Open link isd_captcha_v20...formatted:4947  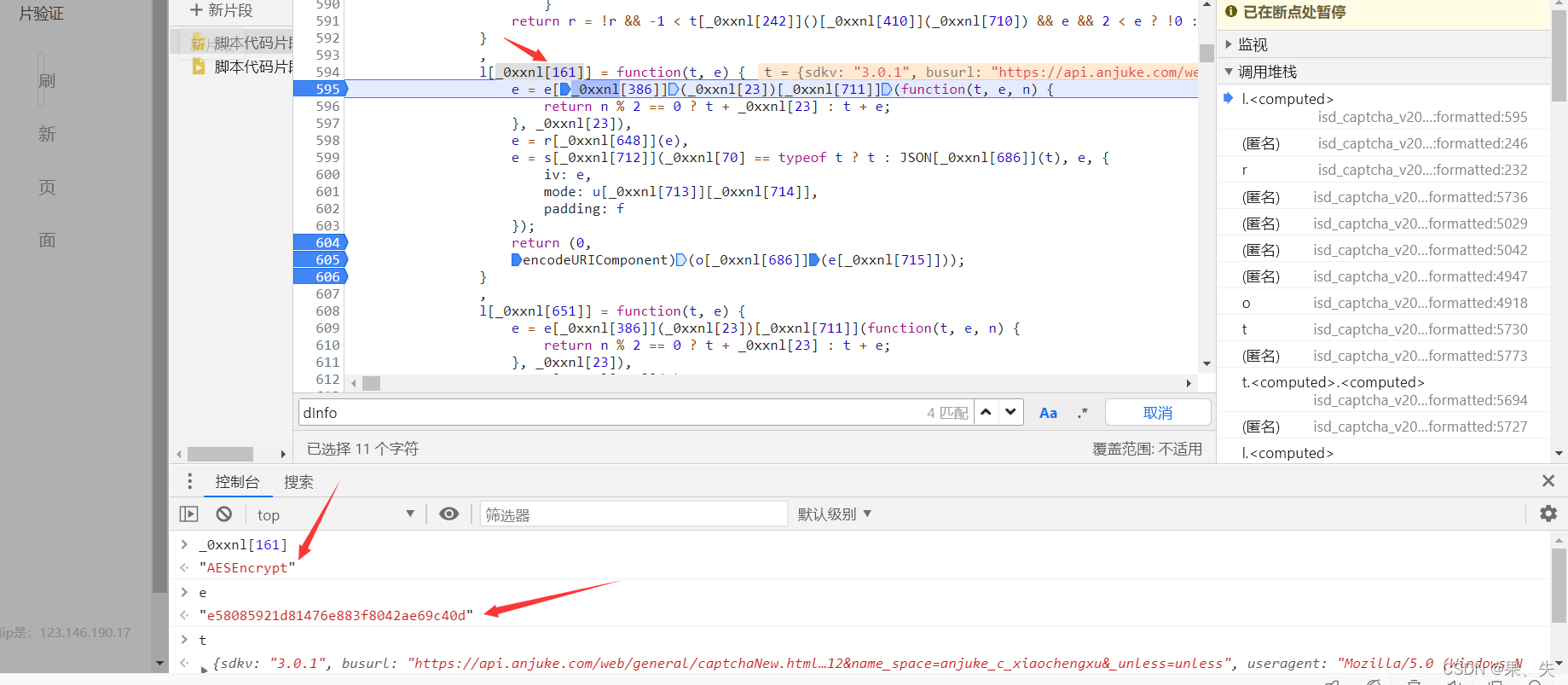click(x=1420, y=276)
